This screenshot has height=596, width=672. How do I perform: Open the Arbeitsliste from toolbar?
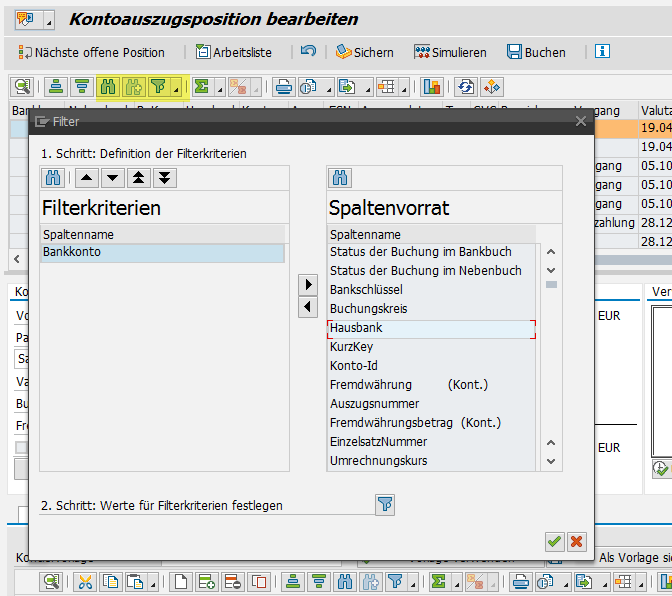[233, 52]
